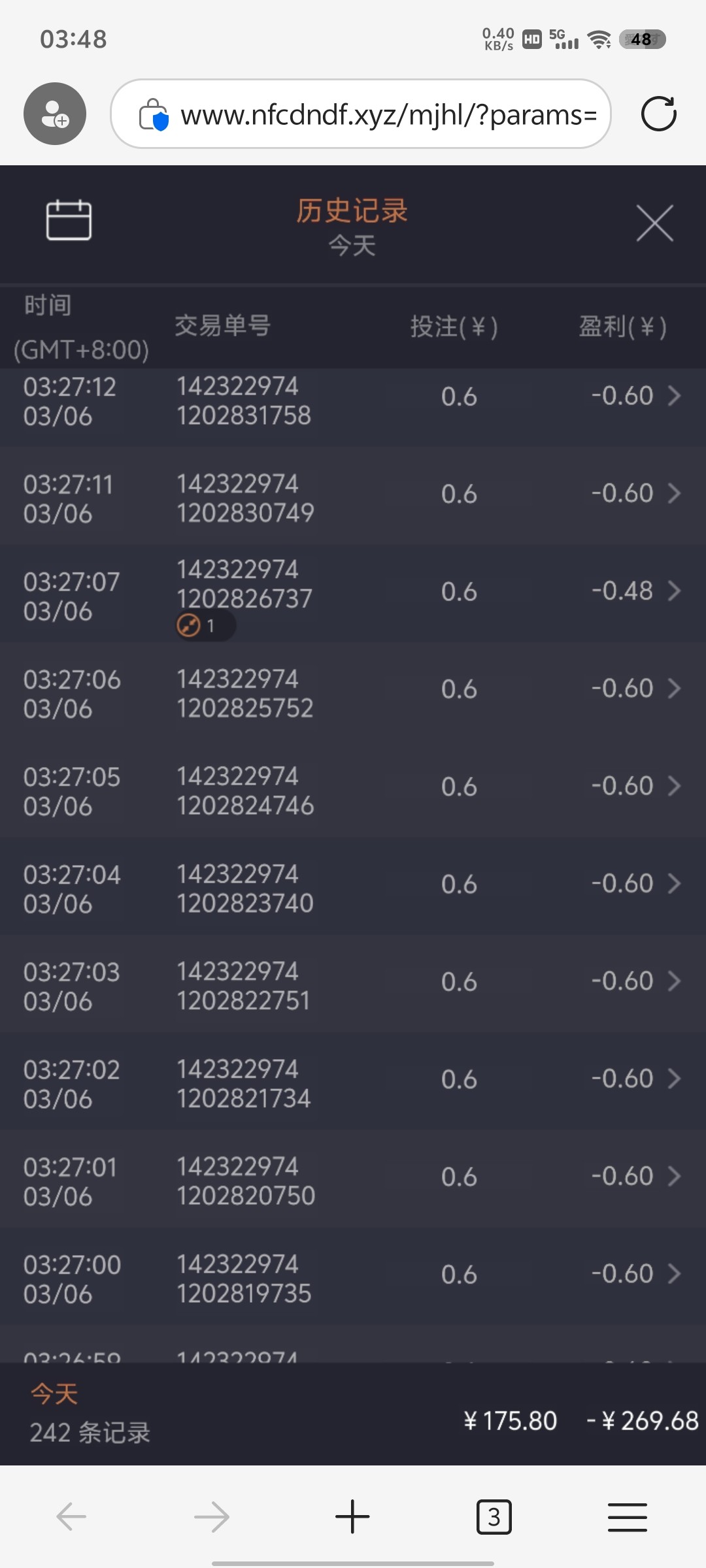Close the history records panel

[654, 223]
